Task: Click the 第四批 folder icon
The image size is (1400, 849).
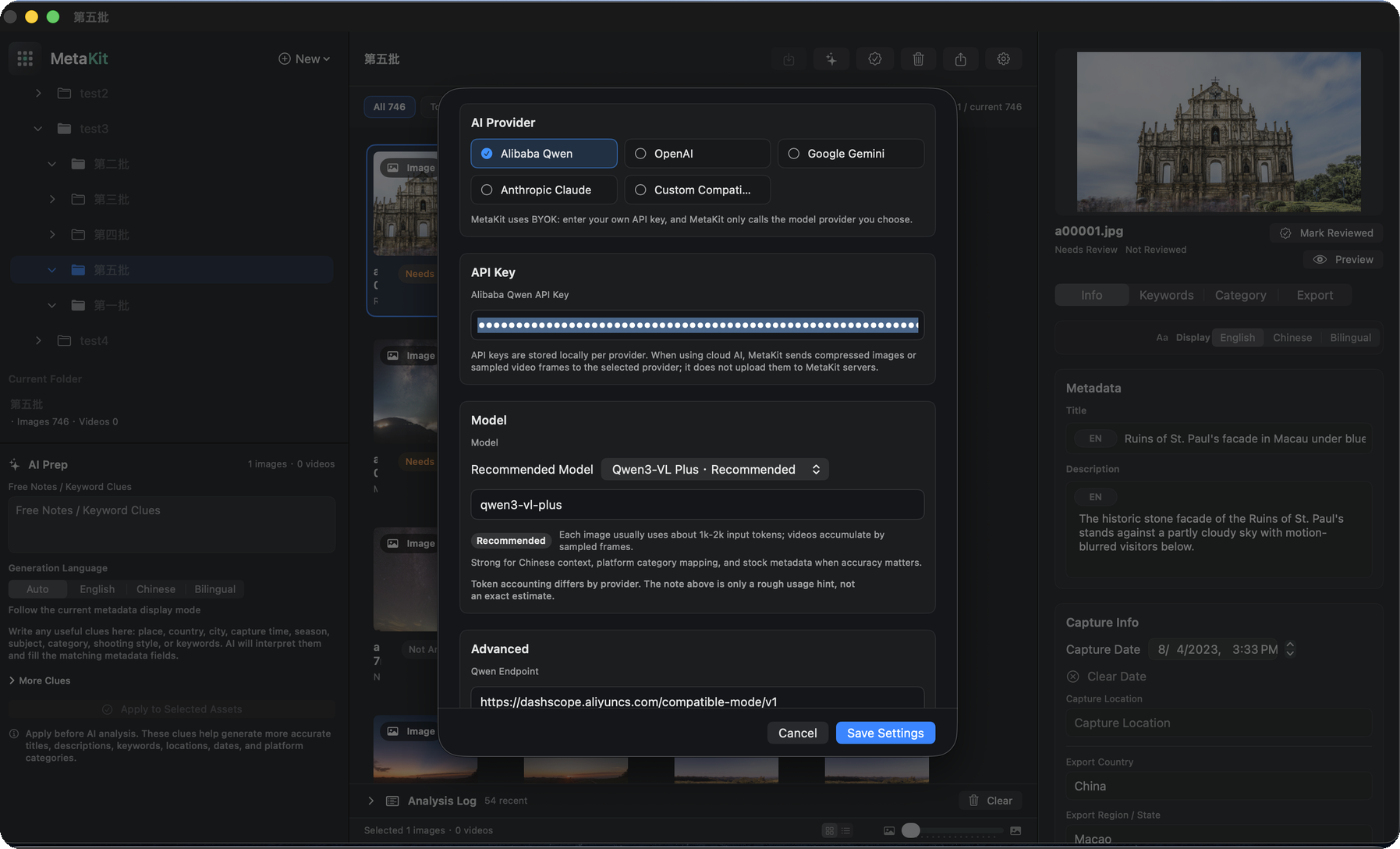Action: [x=78, y=234]
